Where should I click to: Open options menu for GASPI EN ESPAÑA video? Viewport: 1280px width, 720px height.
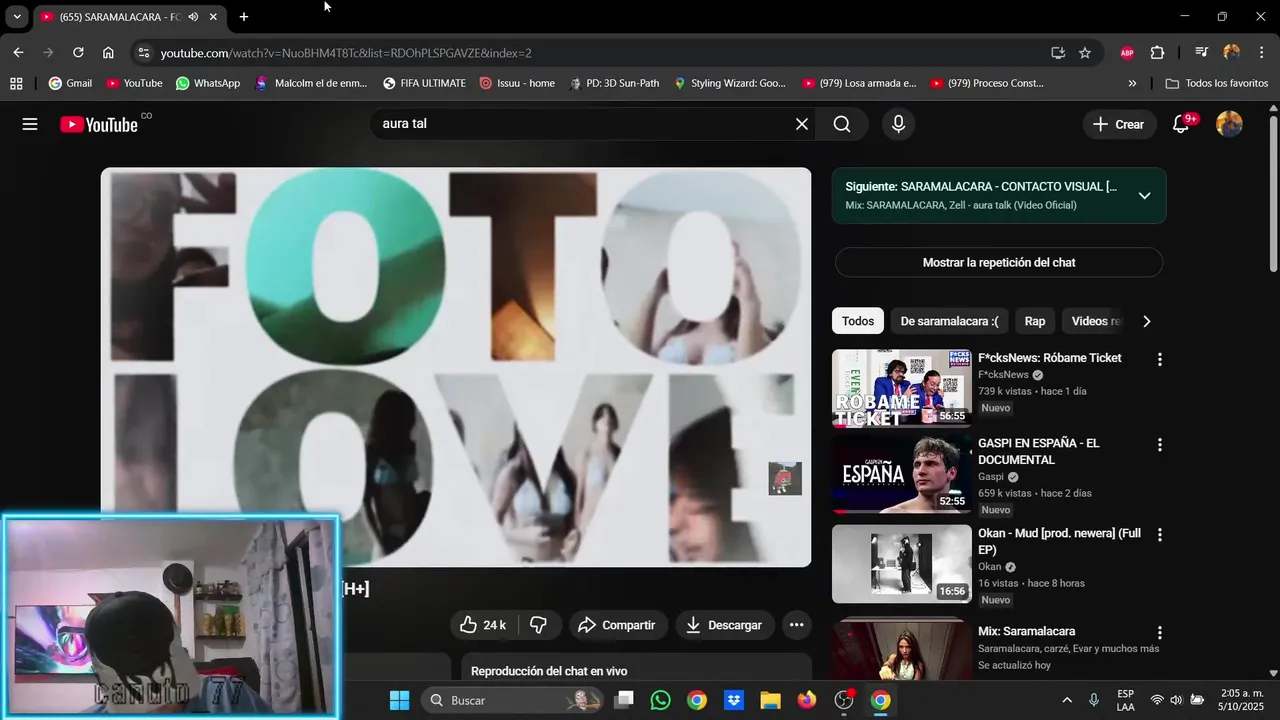click(x=1160, y=445)
